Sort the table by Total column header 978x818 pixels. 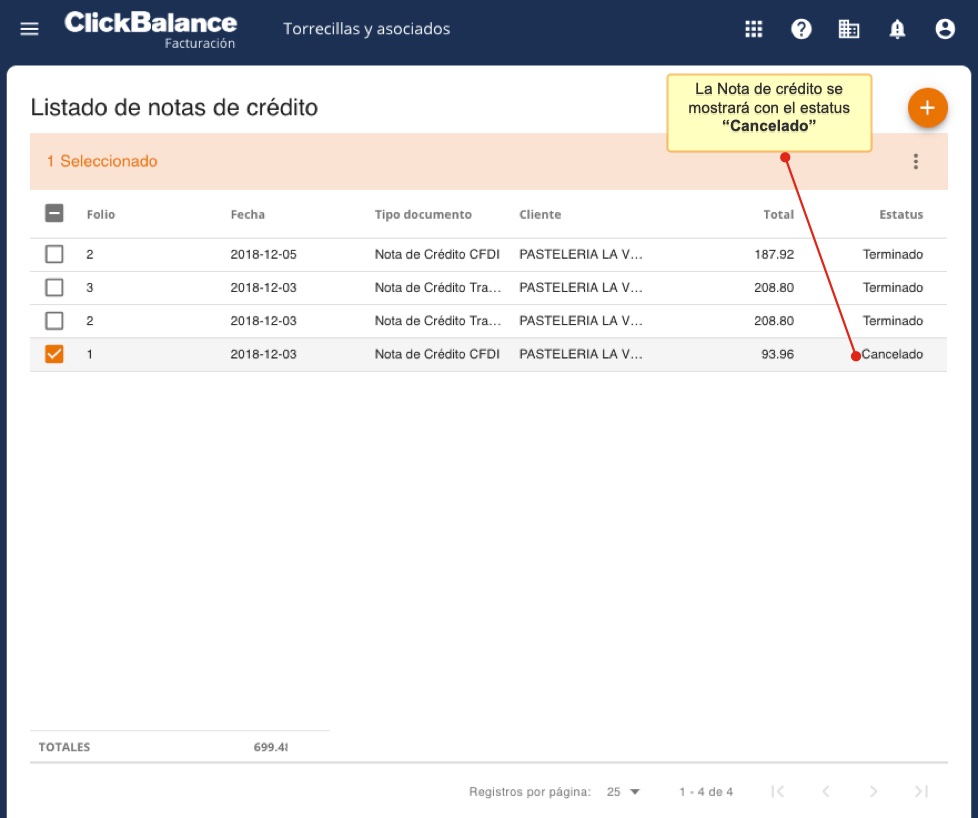pos(778,215)
